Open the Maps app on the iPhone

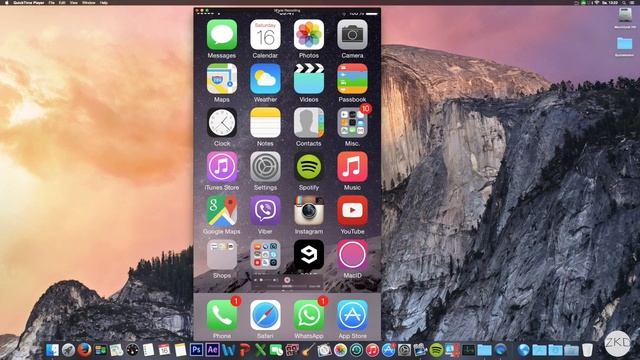tap(222, 79)
